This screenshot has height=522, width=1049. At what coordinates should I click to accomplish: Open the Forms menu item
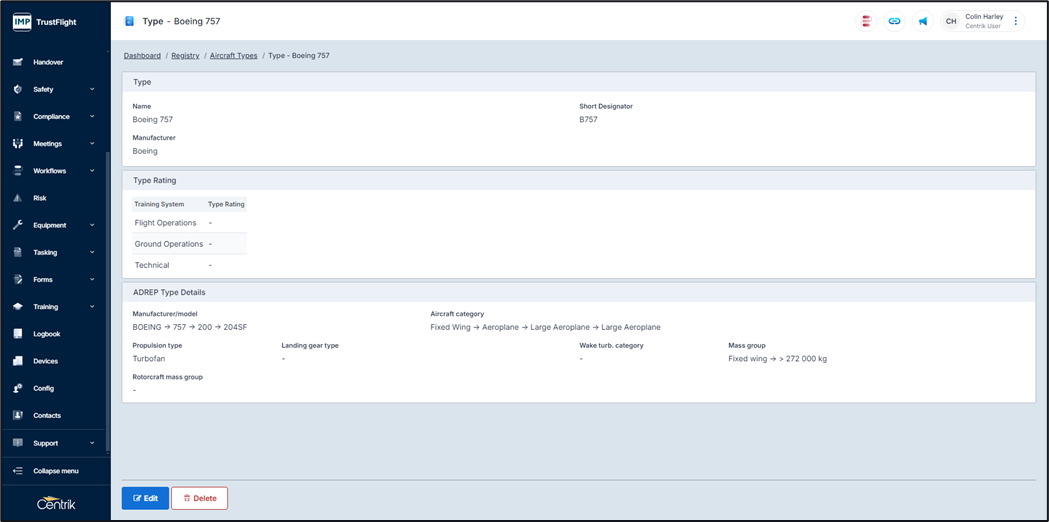coord(43,280)
